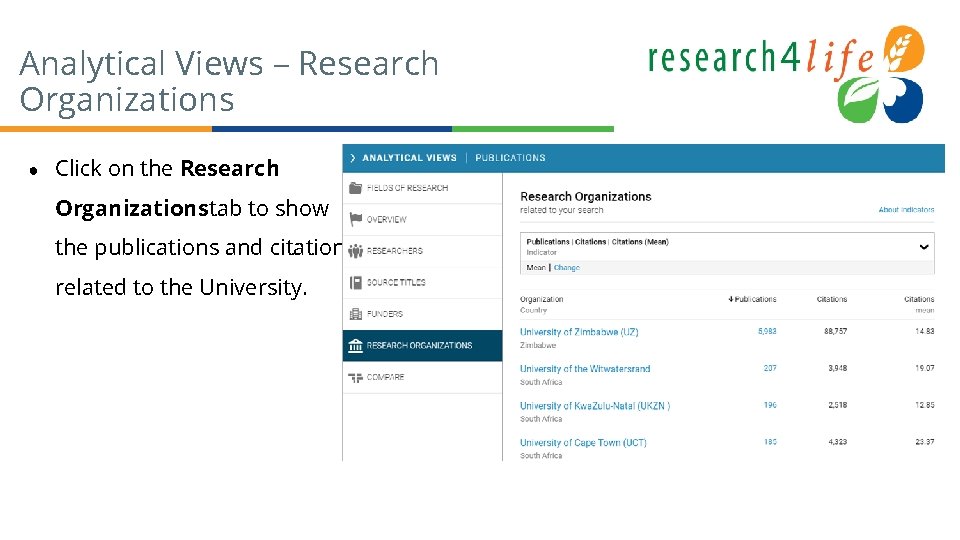The image size is (960, 540).
Task: Click the Zimbabwe country label
Action: (x=538, y=345)
